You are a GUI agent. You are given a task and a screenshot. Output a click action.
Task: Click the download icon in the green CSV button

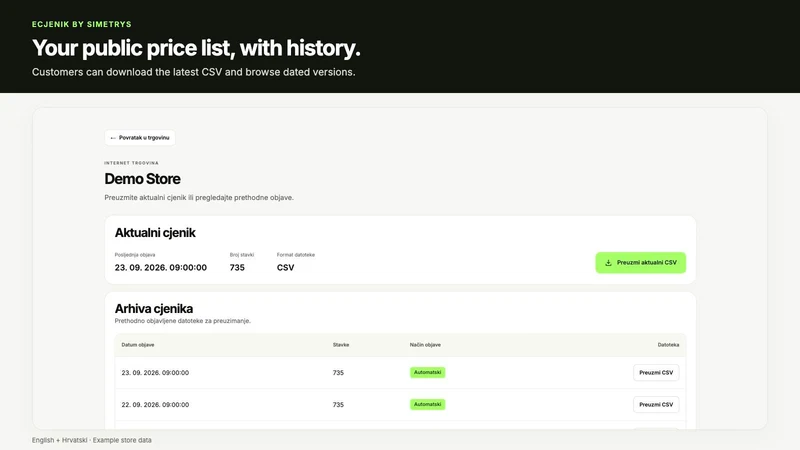608,263
